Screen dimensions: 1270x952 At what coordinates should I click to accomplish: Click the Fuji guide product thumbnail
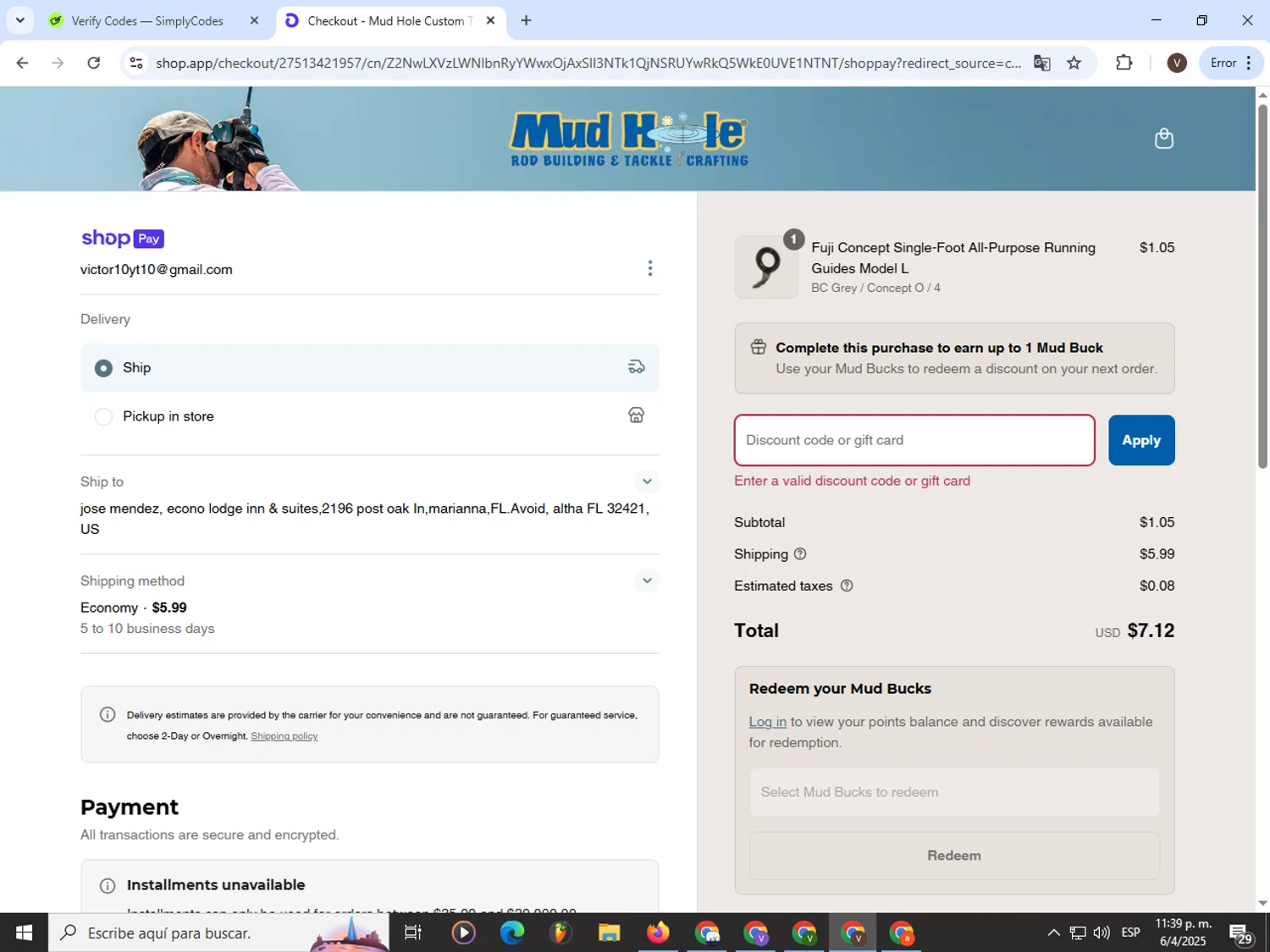[766, 267]
